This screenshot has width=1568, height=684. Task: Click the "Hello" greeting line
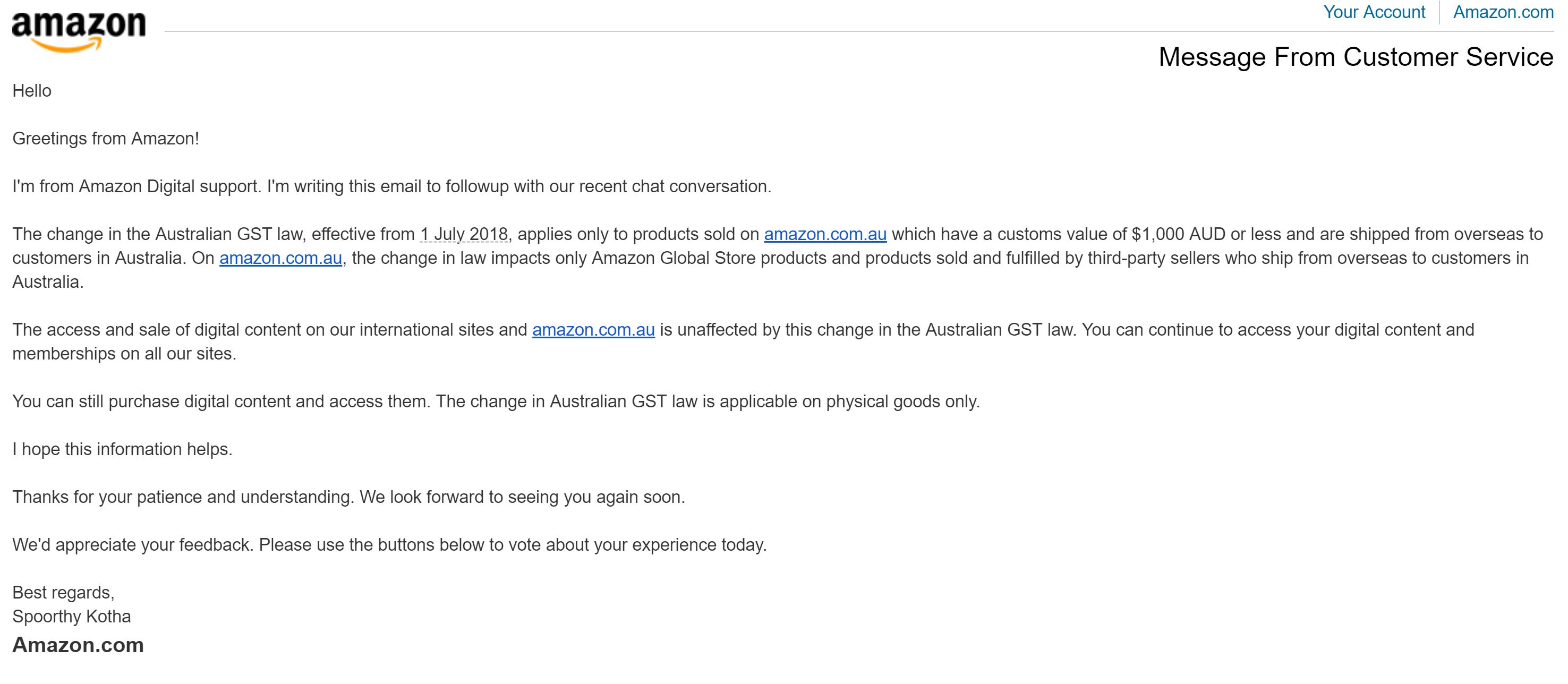(x=32, y=91)
